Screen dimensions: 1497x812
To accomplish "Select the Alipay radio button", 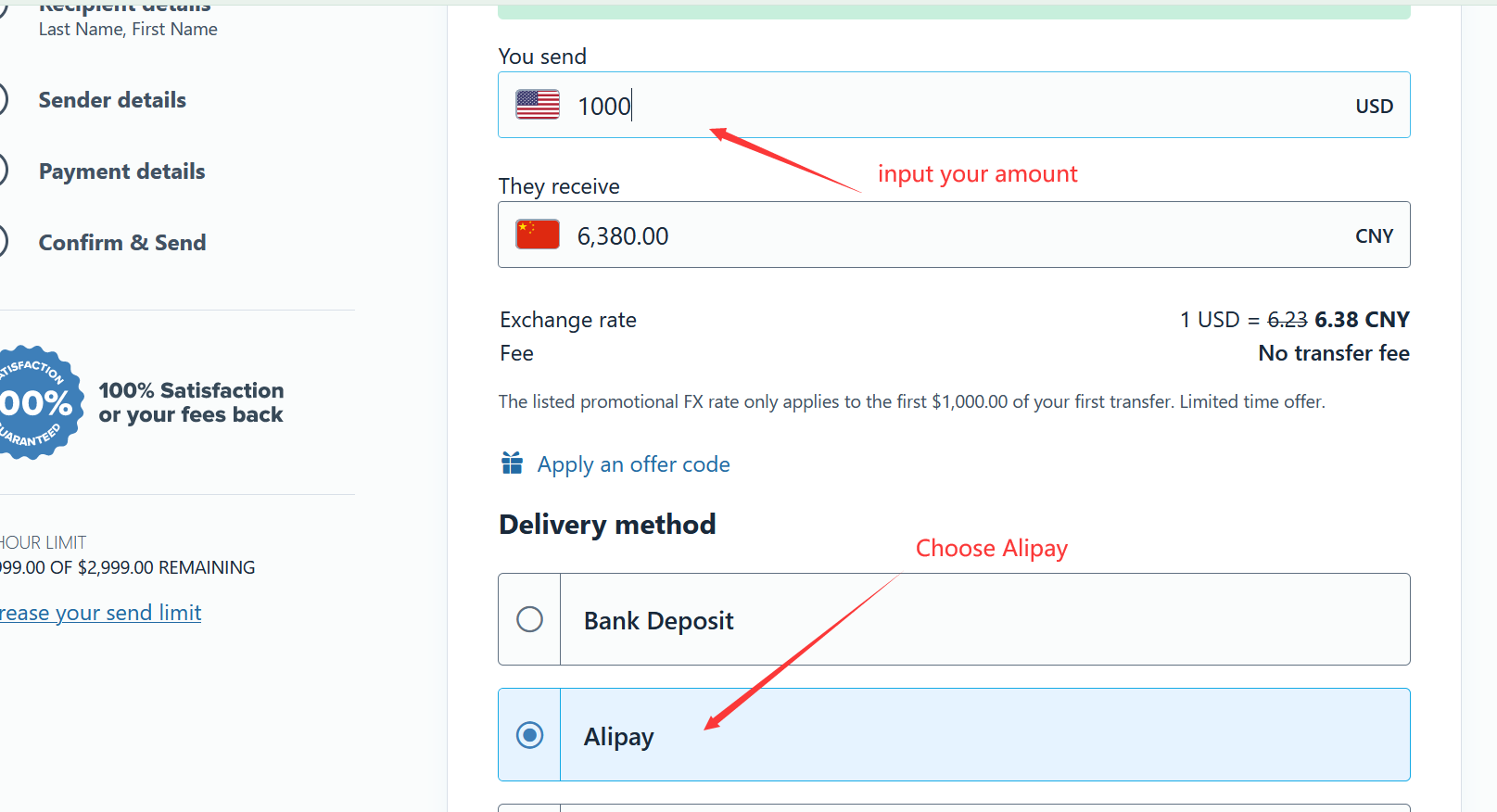I will click(529, 735).
